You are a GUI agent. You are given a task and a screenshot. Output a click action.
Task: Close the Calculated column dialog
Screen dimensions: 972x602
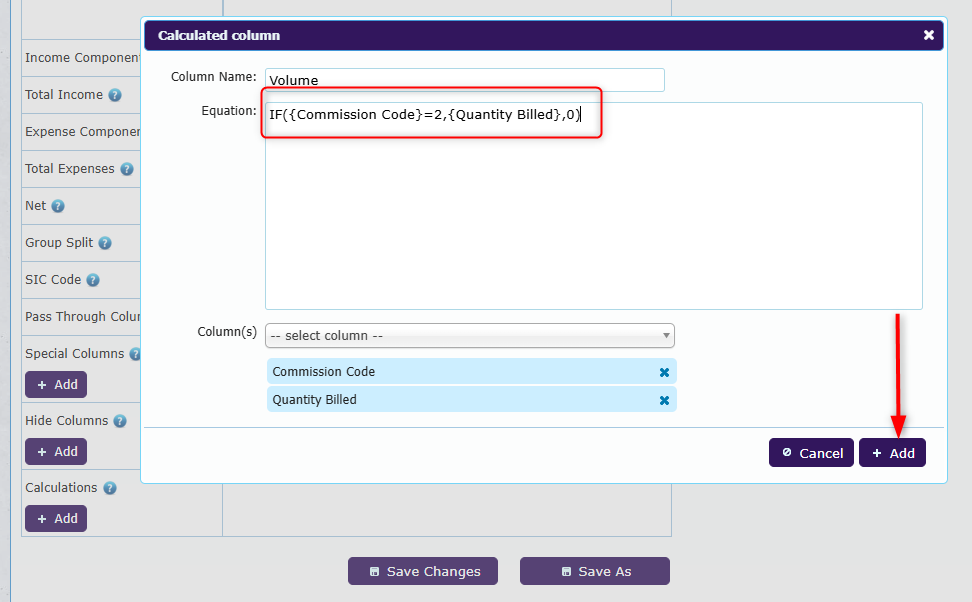929,35
